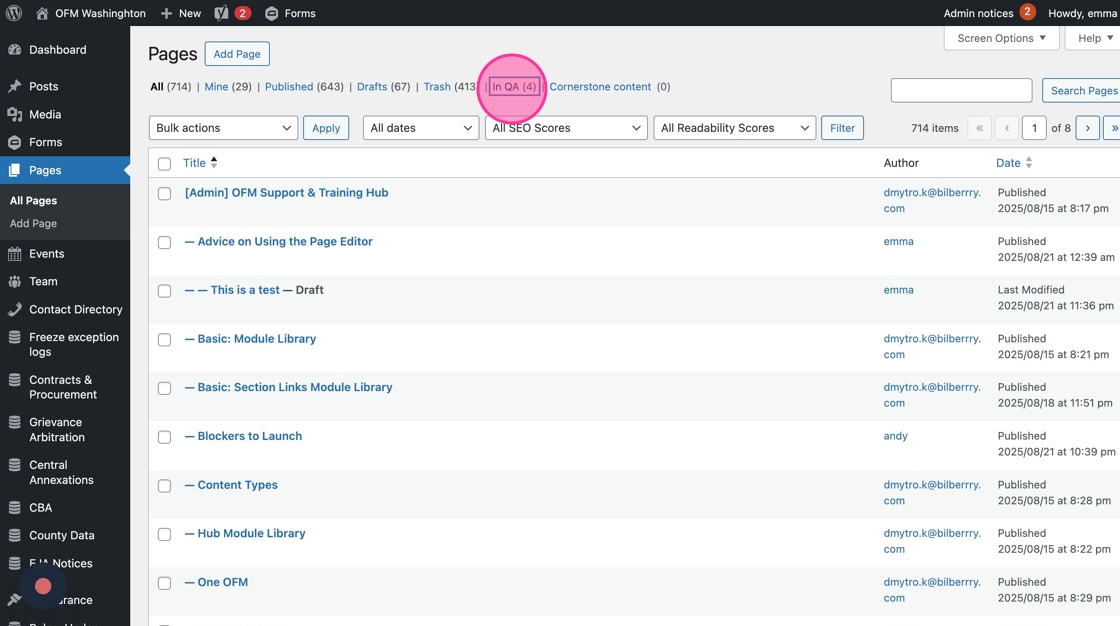Screen dimensions: 1120x626
Task: Click the County Data database icon
Action: tap(14, 535)
